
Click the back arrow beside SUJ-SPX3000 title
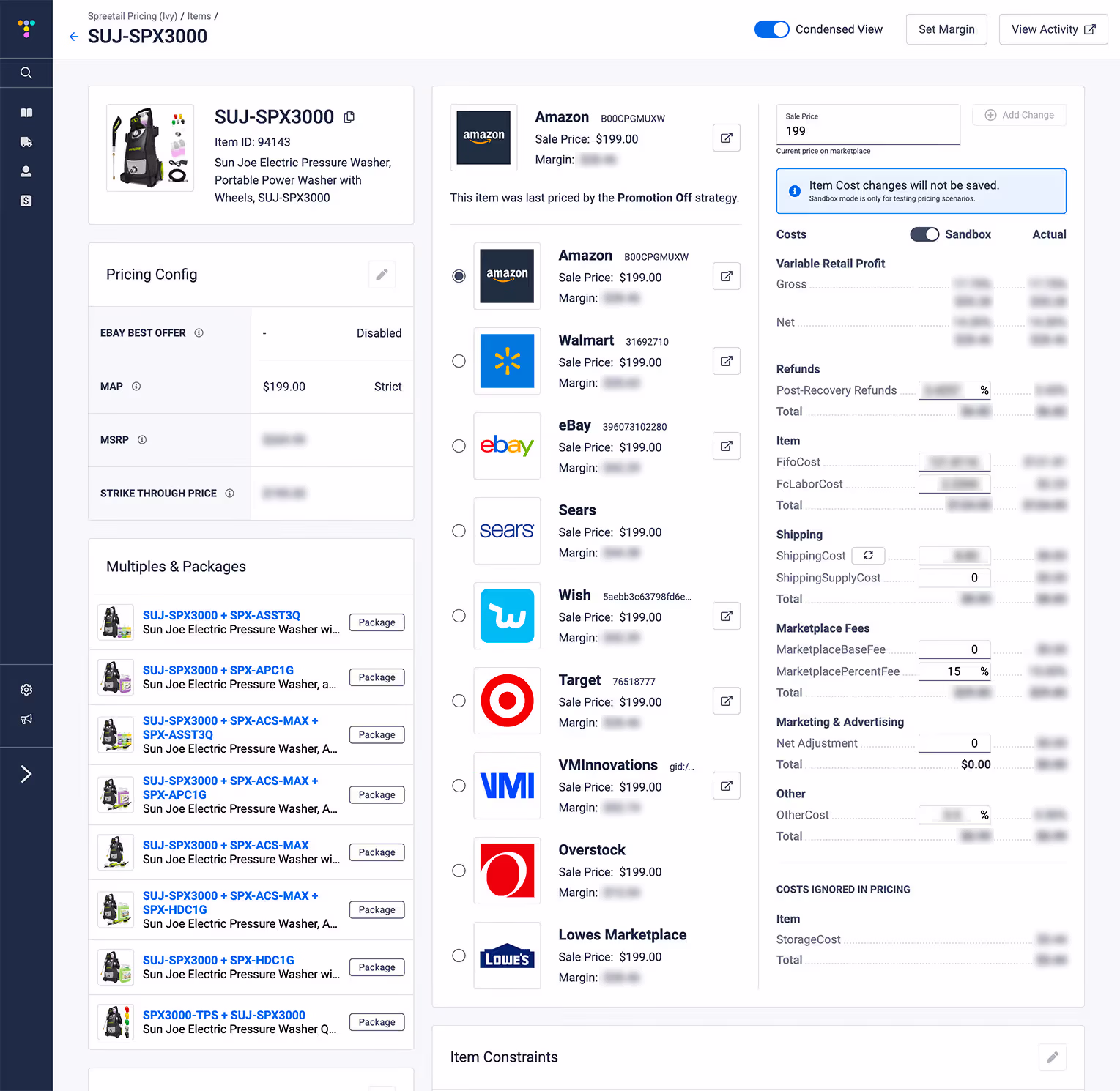click(x=74, y=37)
